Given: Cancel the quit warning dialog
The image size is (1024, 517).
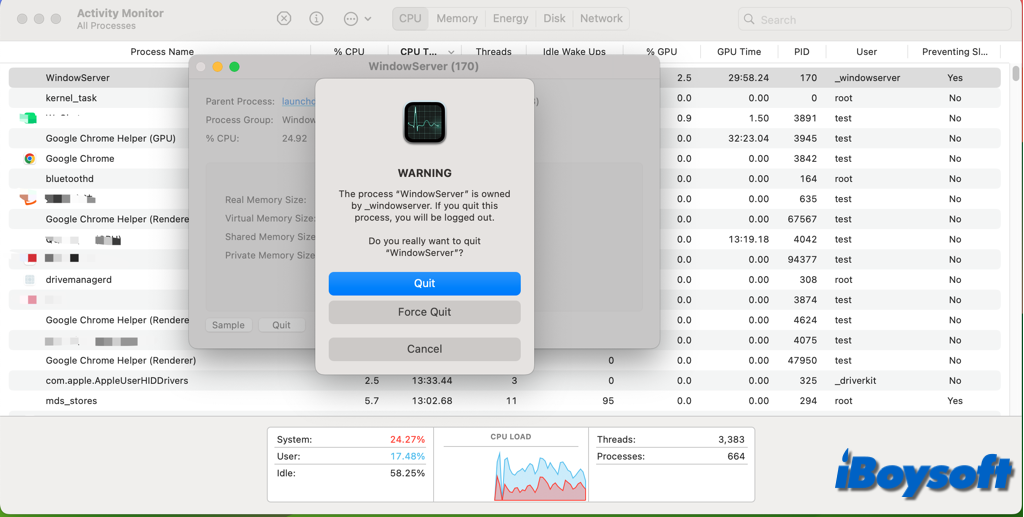Looking at the screenshot, I should click(x=424, y=349).
